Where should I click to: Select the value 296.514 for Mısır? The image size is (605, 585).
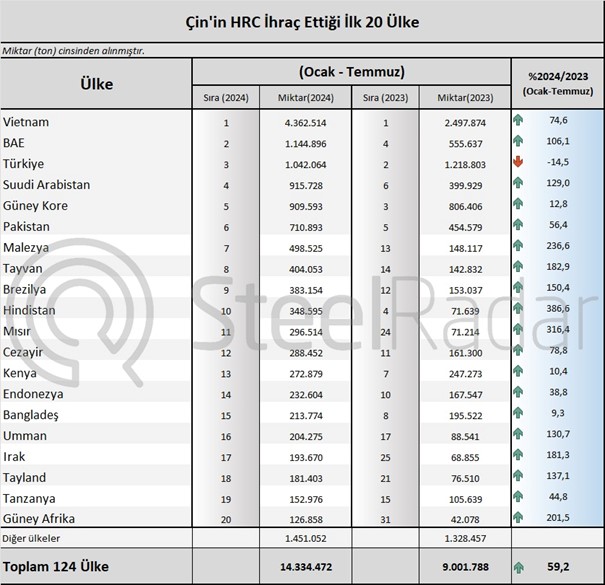[306, 332]
